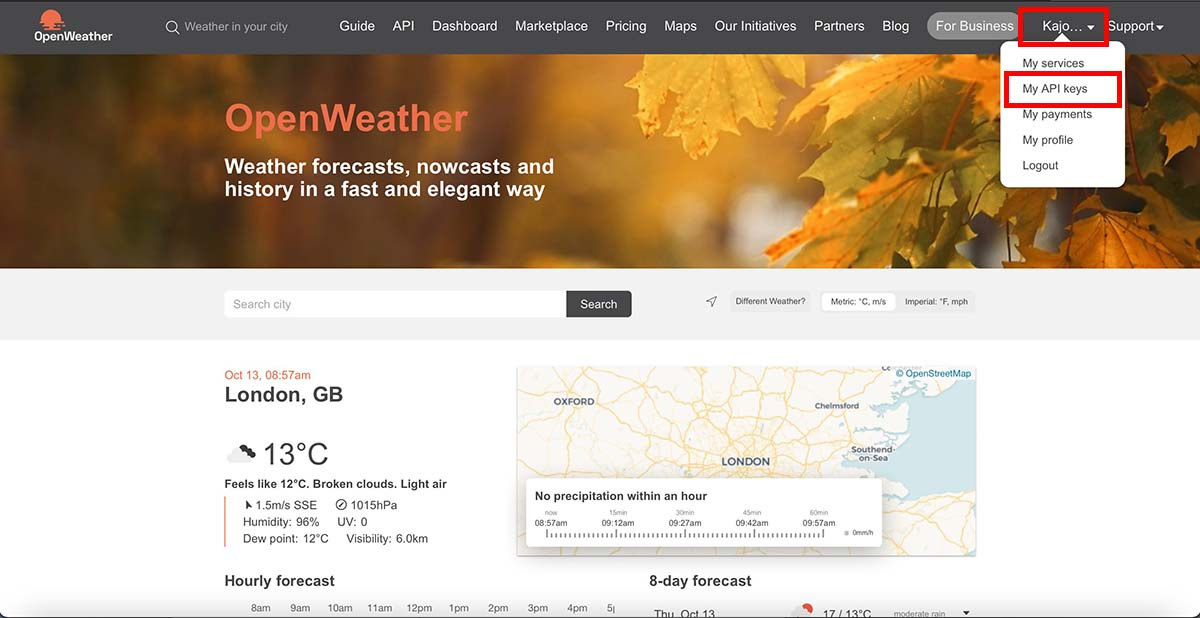Select My services from account menu

coord(1053,63)
